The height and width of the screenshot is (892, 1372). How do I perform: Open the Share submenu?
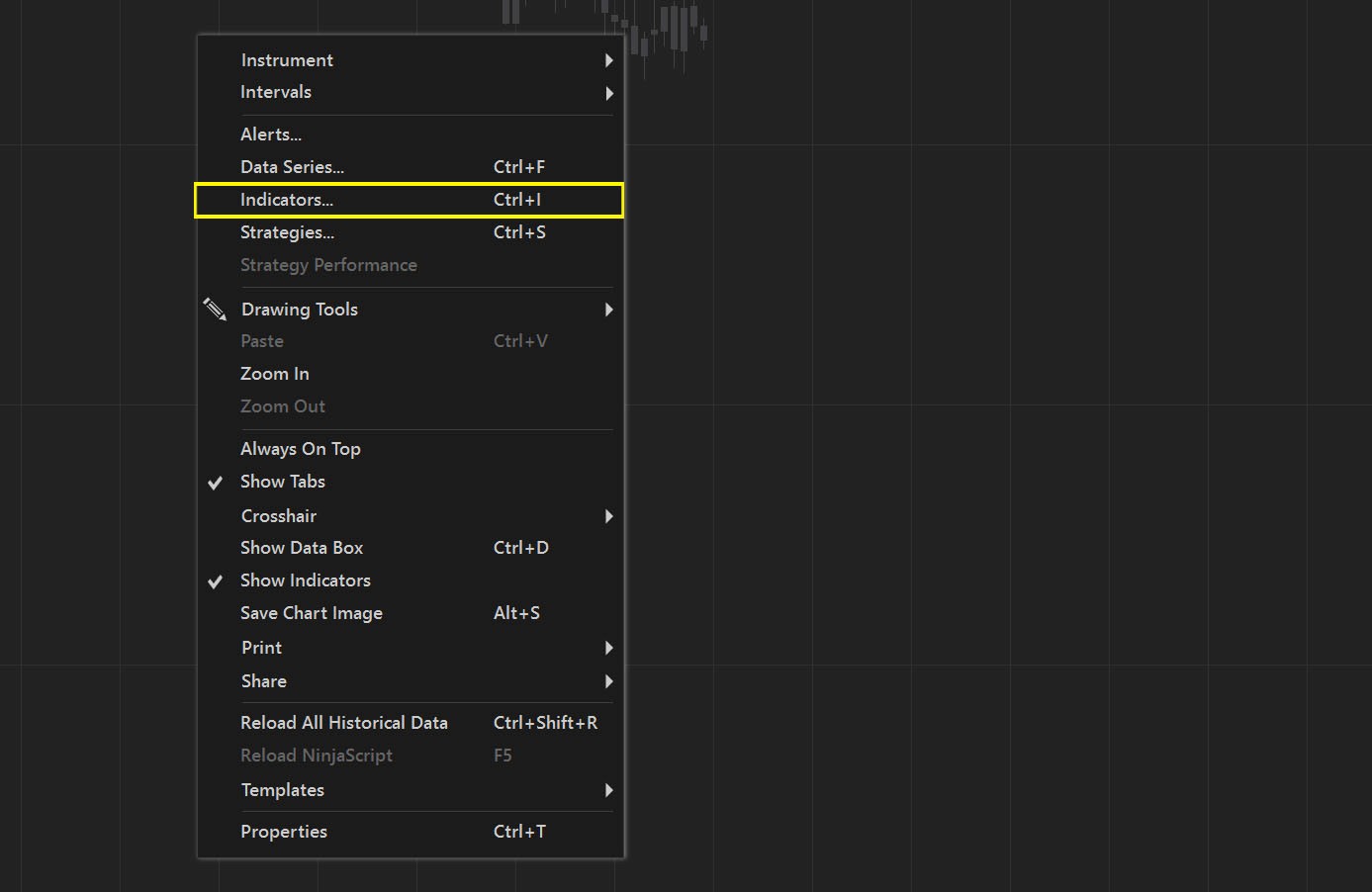609,681
